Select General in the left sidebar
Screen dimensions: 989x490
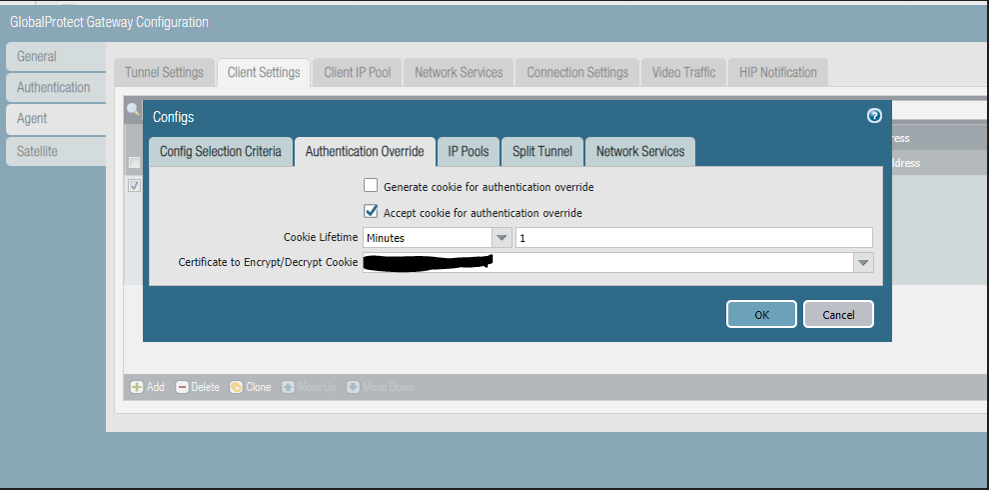[56, 57]
